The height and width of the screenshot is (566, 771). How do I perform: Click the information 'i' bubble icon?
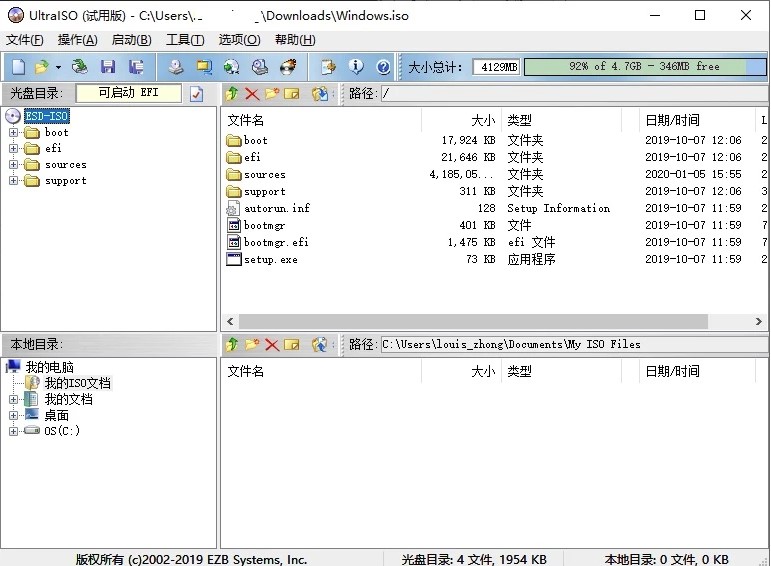(356, 66)
